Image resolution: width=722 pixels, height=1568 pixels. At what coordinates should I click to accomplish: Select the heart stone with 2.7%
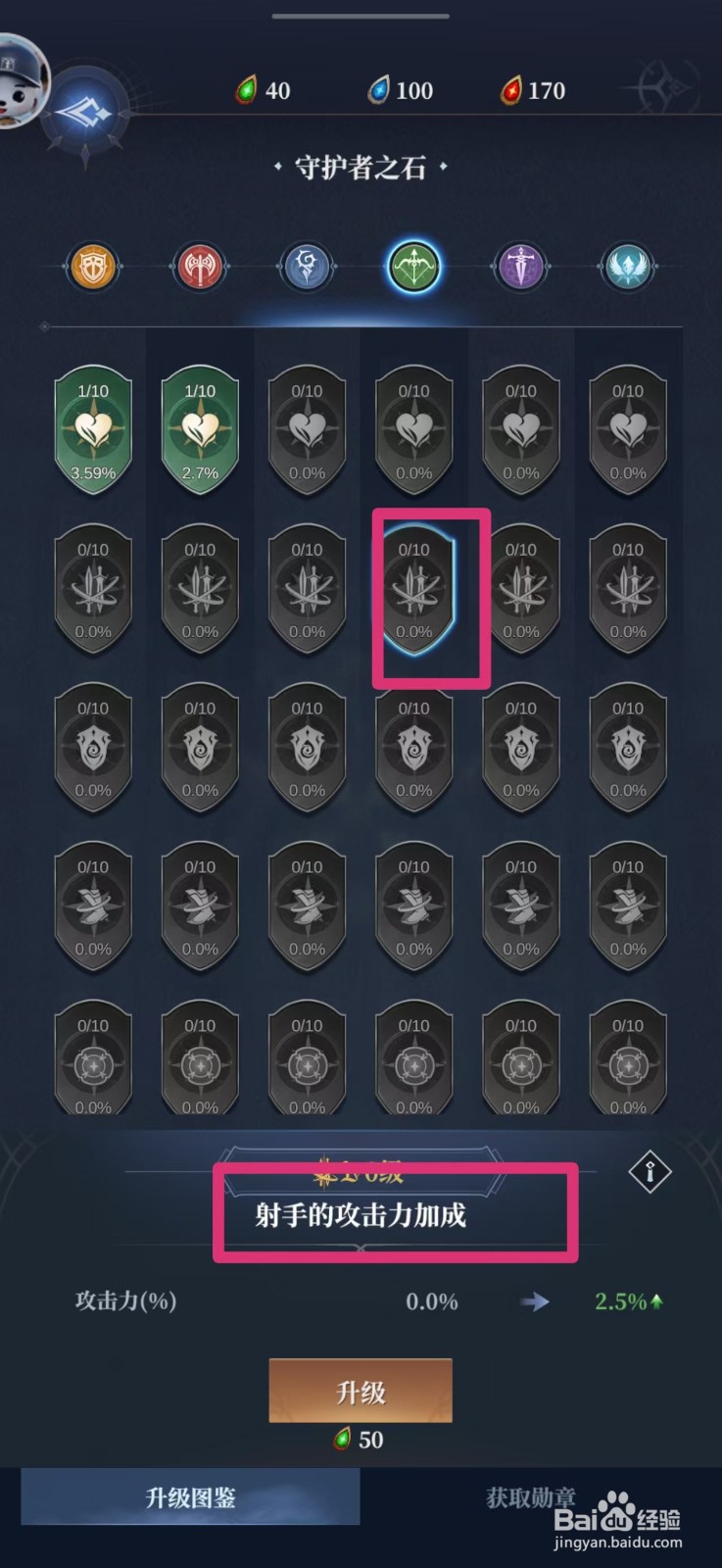point(200,430)
